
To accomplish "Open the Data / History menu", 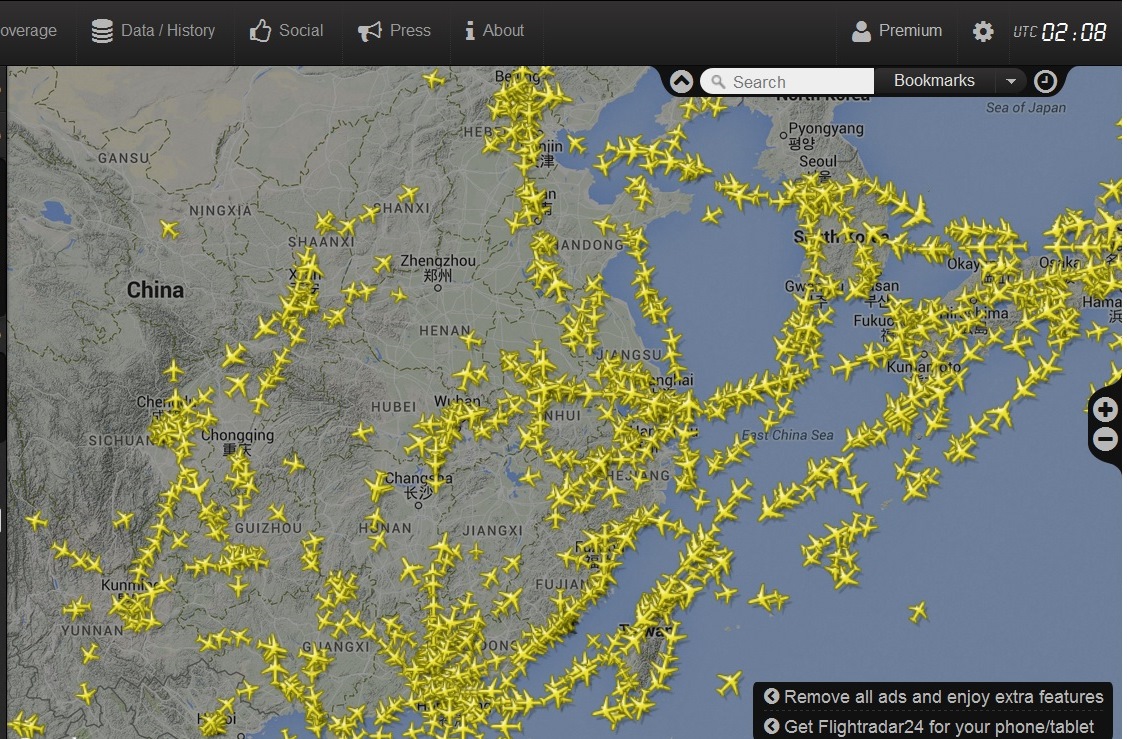I will coord(154,31).
